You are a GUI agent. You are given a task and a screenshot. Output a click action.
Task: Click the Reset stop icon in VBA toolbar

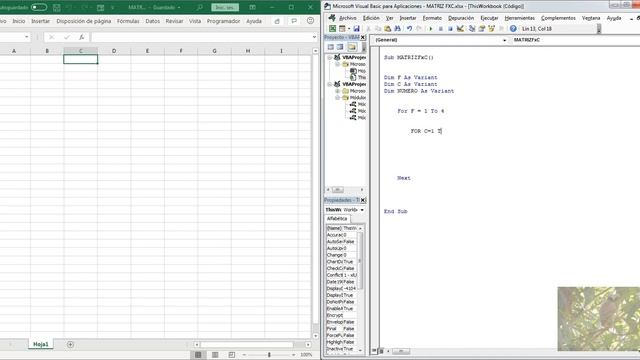(450, 29)
